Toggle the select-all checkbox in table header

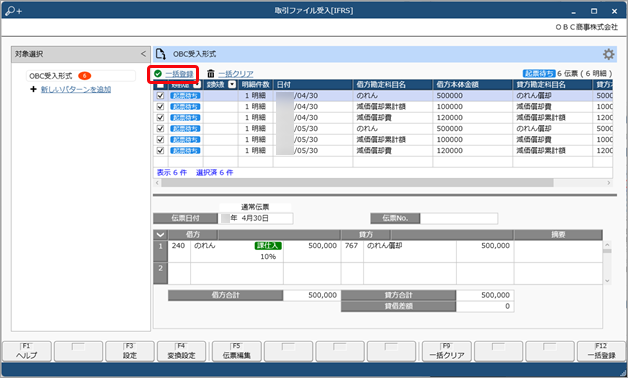pyautogui.click(x=160, y=85)
